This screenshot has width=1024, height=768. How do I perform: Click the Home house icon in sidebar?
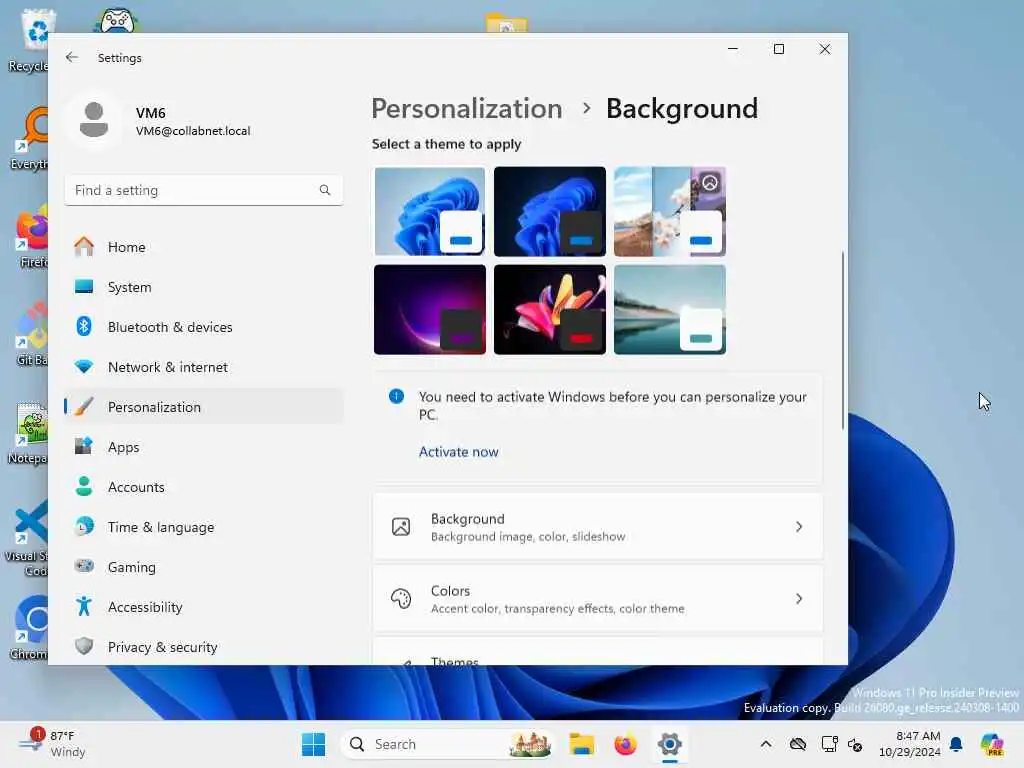[x=84, y=247]
